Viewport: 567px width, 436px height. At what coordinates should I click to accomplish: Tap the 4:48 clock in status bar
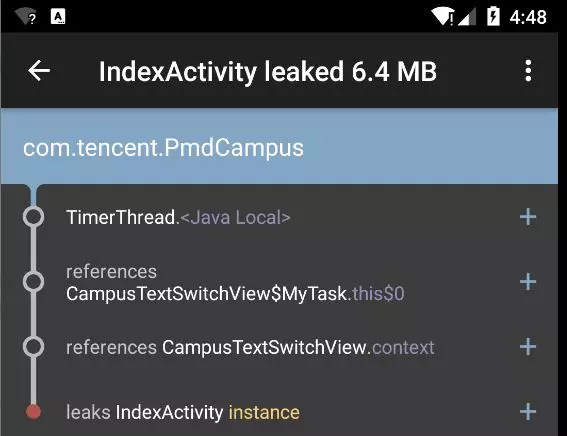(x=528, y=17)
